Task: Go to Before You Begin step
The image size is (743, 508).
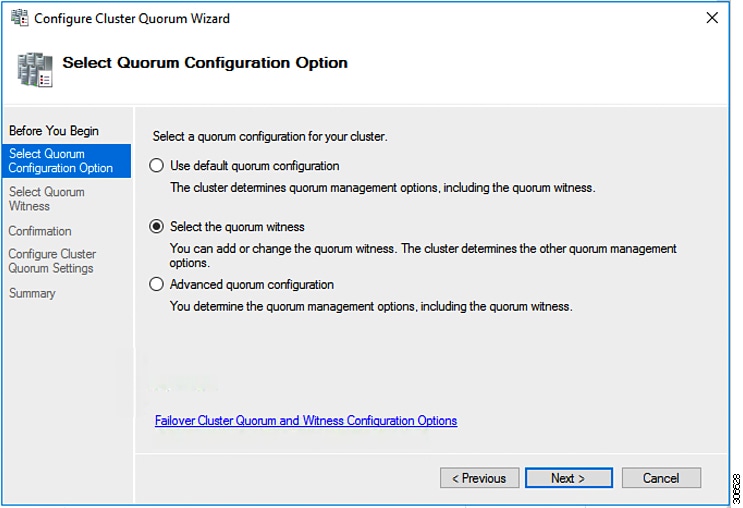Action: pyautogui.click(x=53, y=131)
